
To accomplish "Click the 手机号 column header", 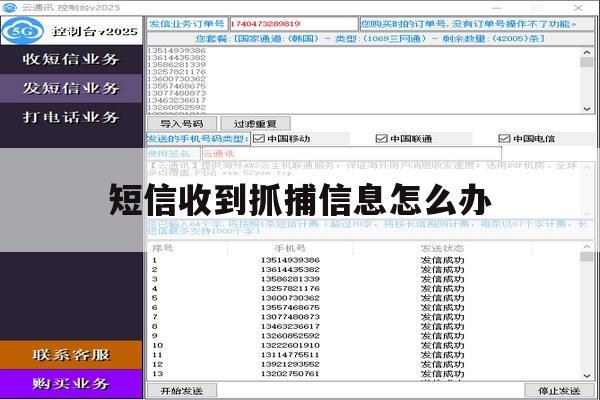I will click(290, 248).
